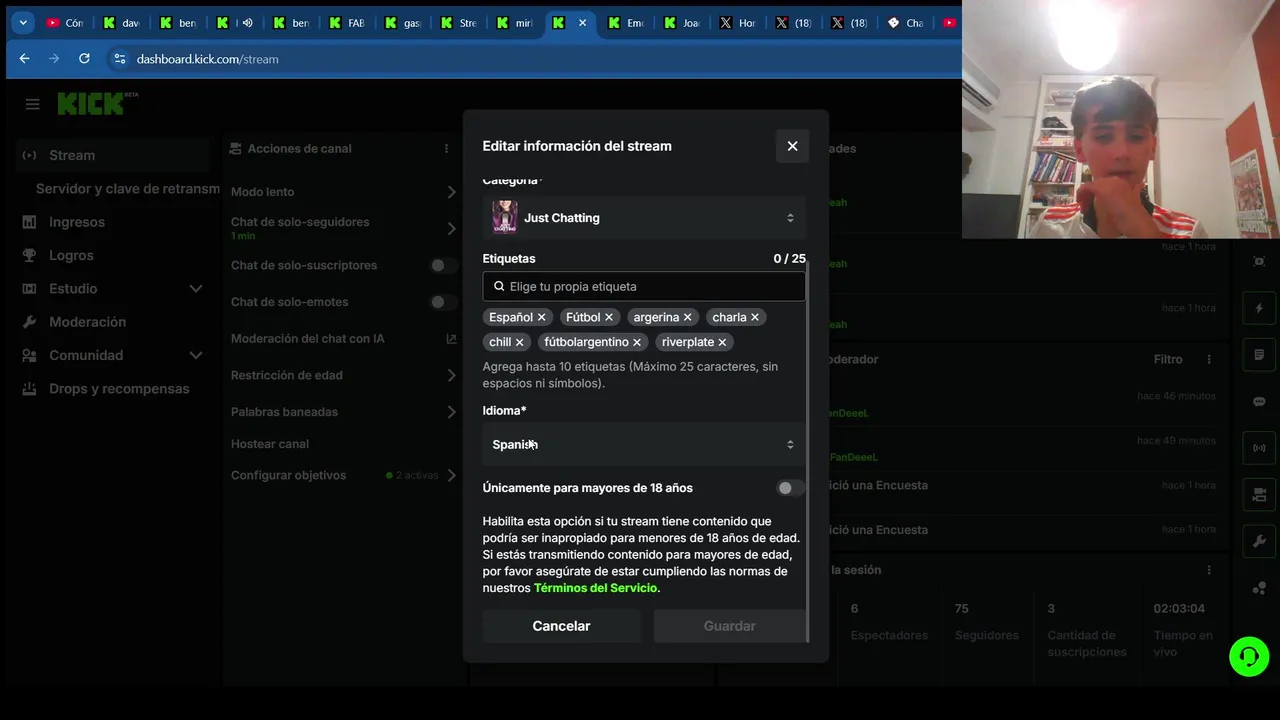Toggle Únicamente para mayores de 18 años

coord(790,488)
